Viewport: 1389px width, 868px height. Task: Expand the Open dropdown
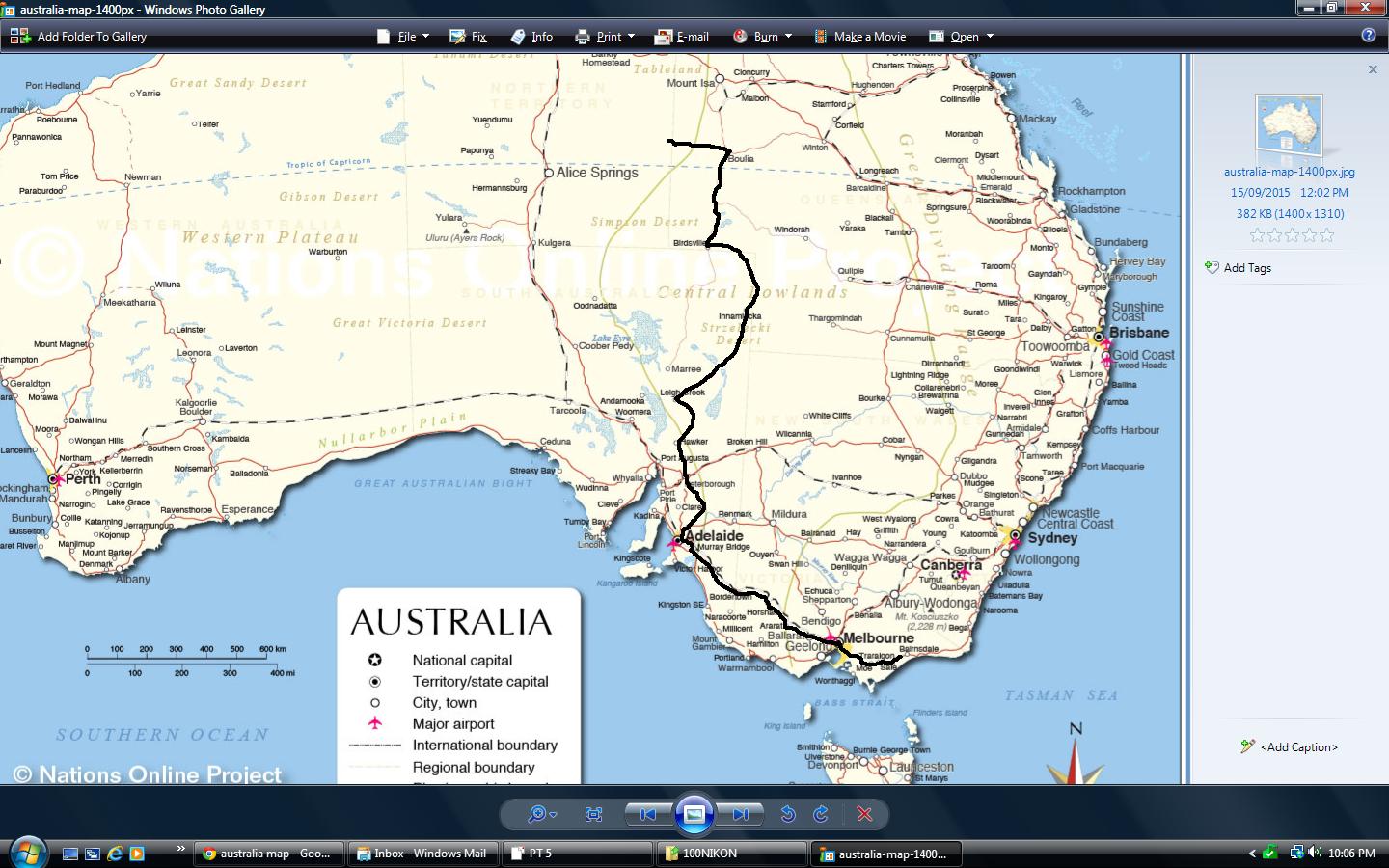click(x=962, y=37)
